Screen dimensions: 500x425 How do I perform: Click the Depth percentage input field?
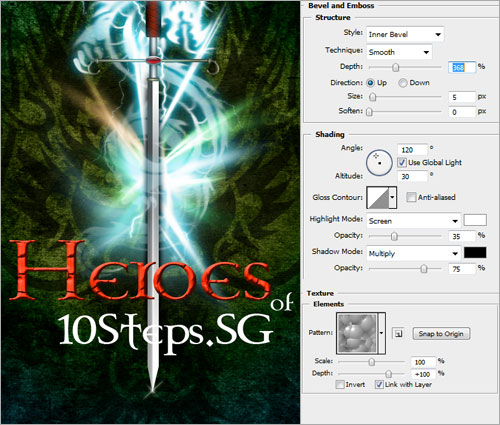pos(462,67)
